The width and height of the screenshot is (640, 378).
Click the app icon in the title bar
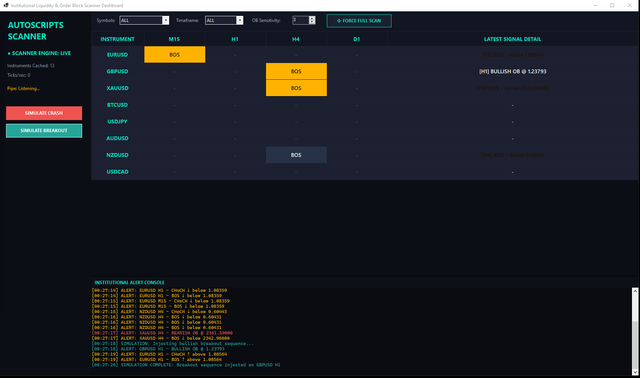pyautogui.click(x=6, y=5)
